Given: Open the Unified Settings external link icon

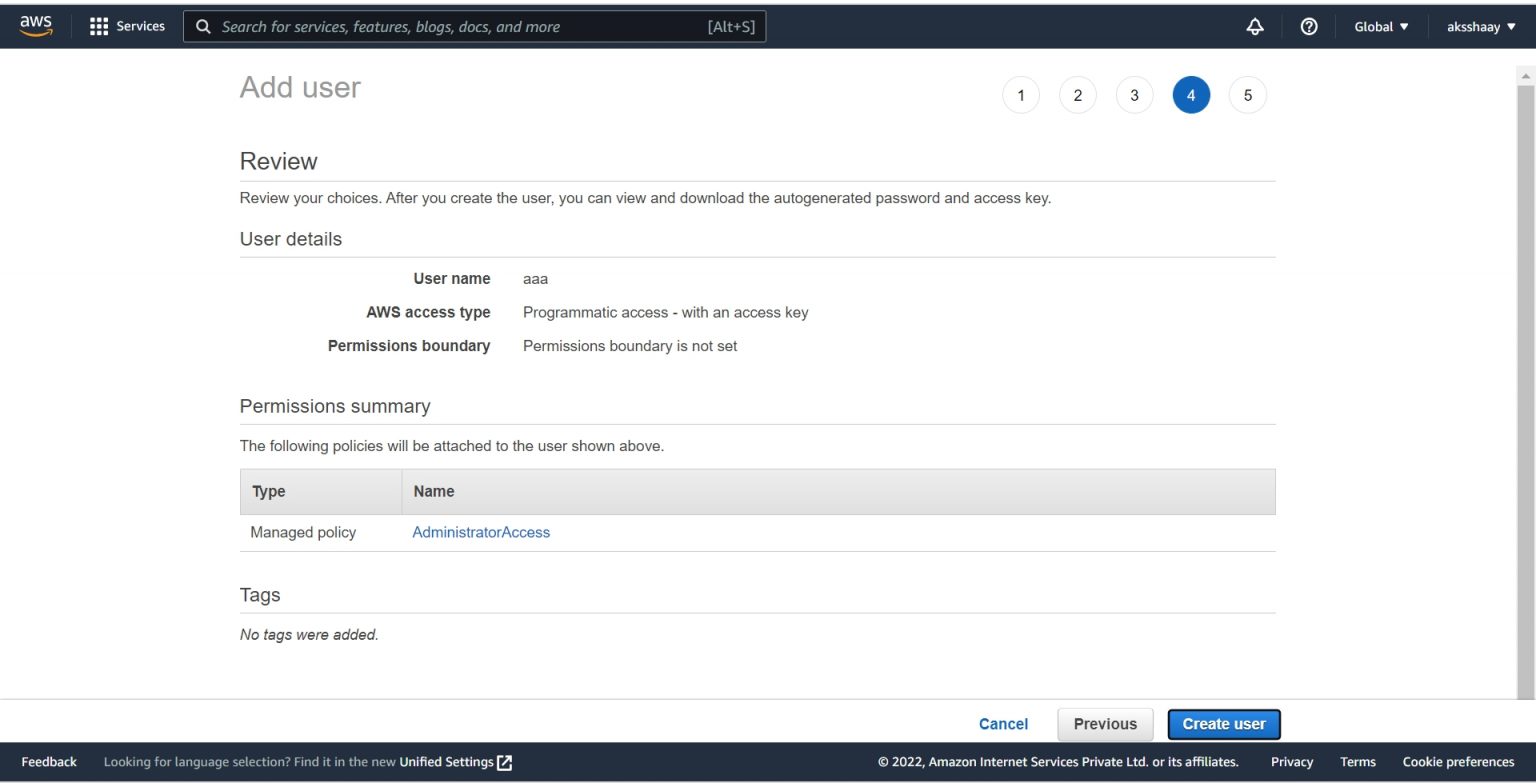Looking at the screenshot, I should tap(504, 761).
